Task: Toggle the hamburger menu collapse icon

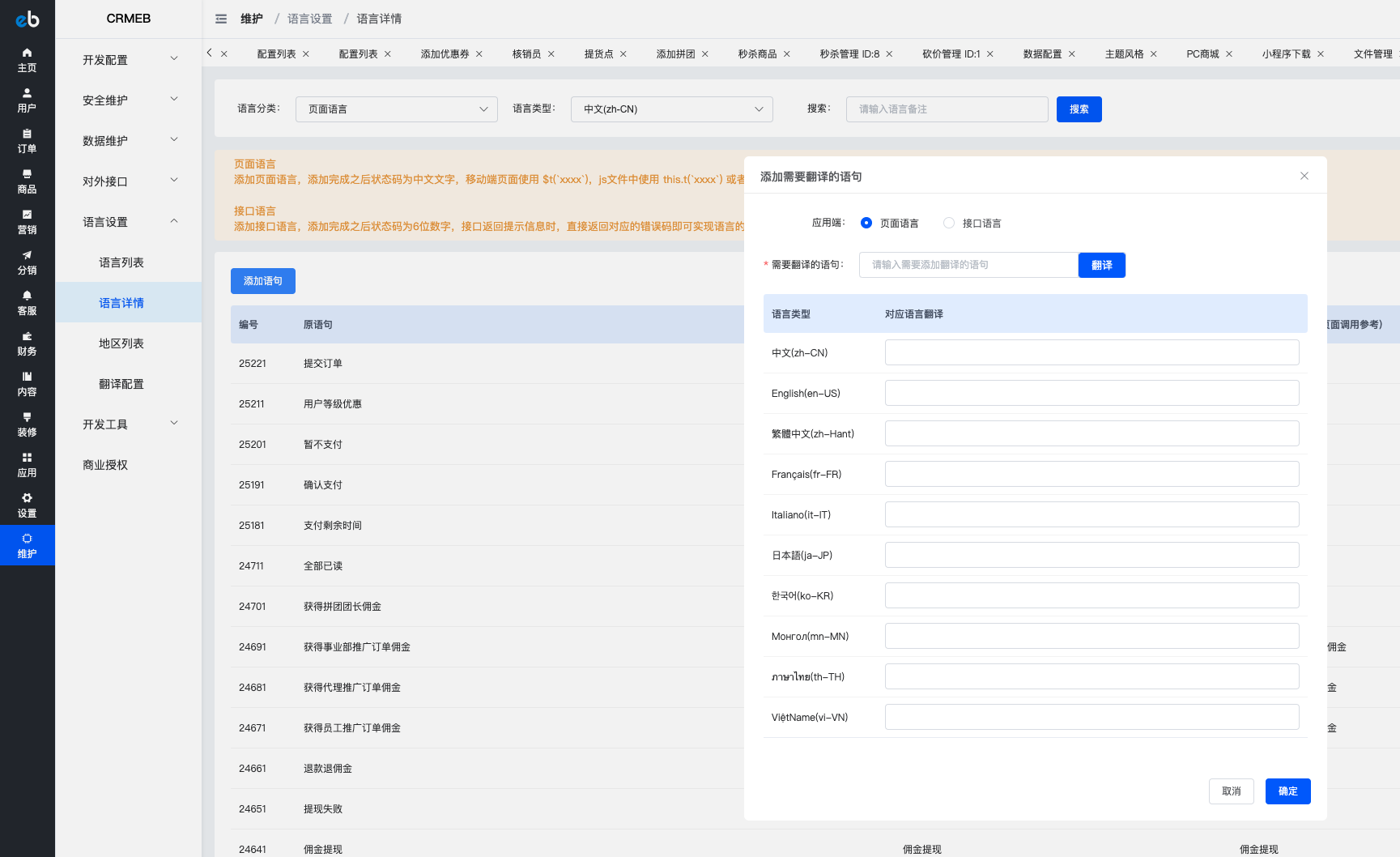Action: point(221,19)
